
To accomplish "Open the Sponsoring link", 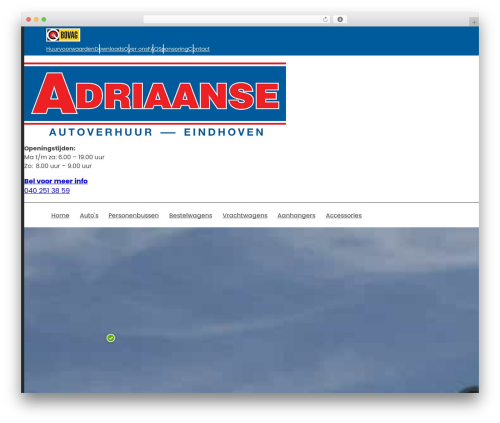I will point(173,49).
